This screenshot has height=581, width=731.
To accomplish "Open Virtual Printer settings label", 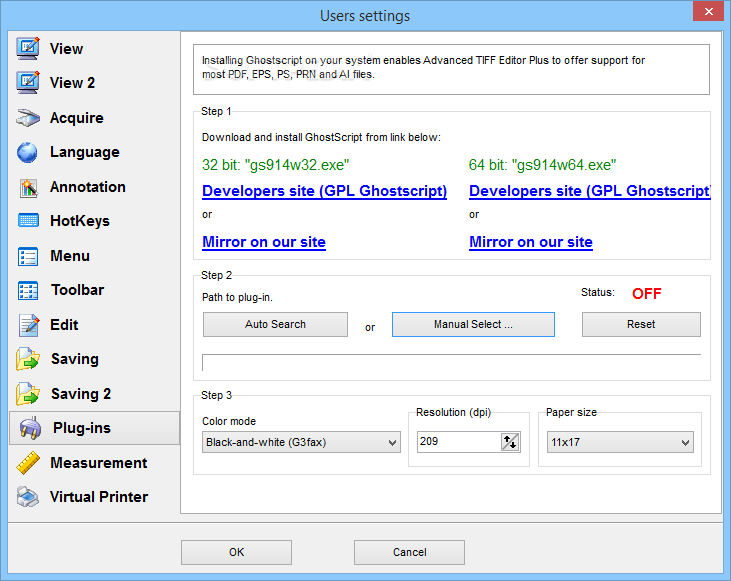I will pos(99,497).
